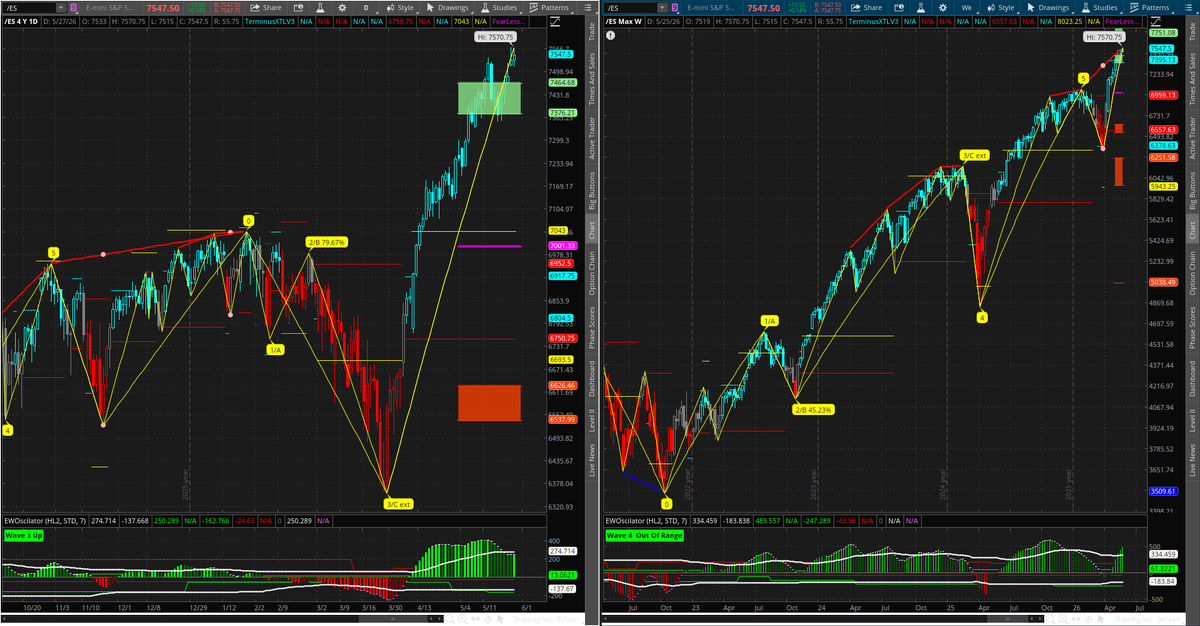This screenshot has width=1200, height=626.
Task: Open the Drawings menu in right chart
Action: coord(1046,8)
